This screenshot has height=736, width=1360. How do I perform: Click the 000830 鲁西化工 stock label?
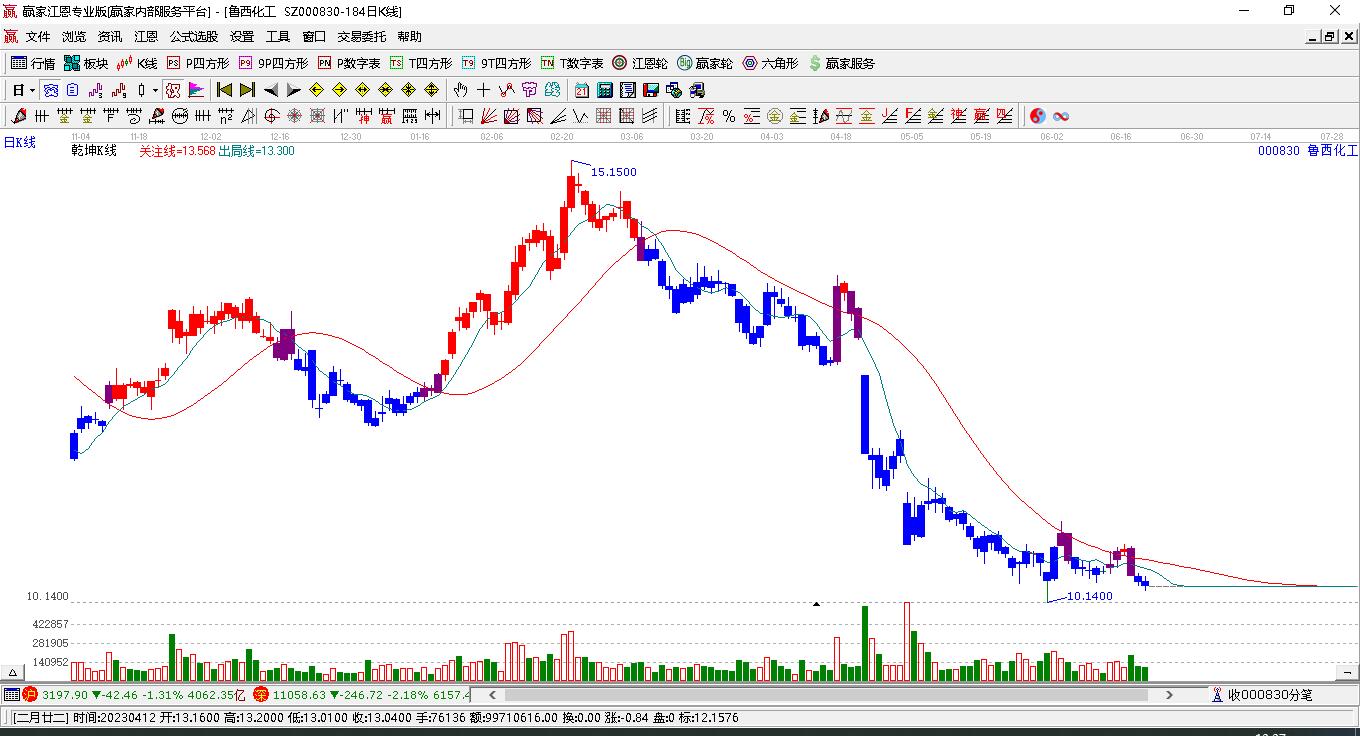coord(1308,151)
